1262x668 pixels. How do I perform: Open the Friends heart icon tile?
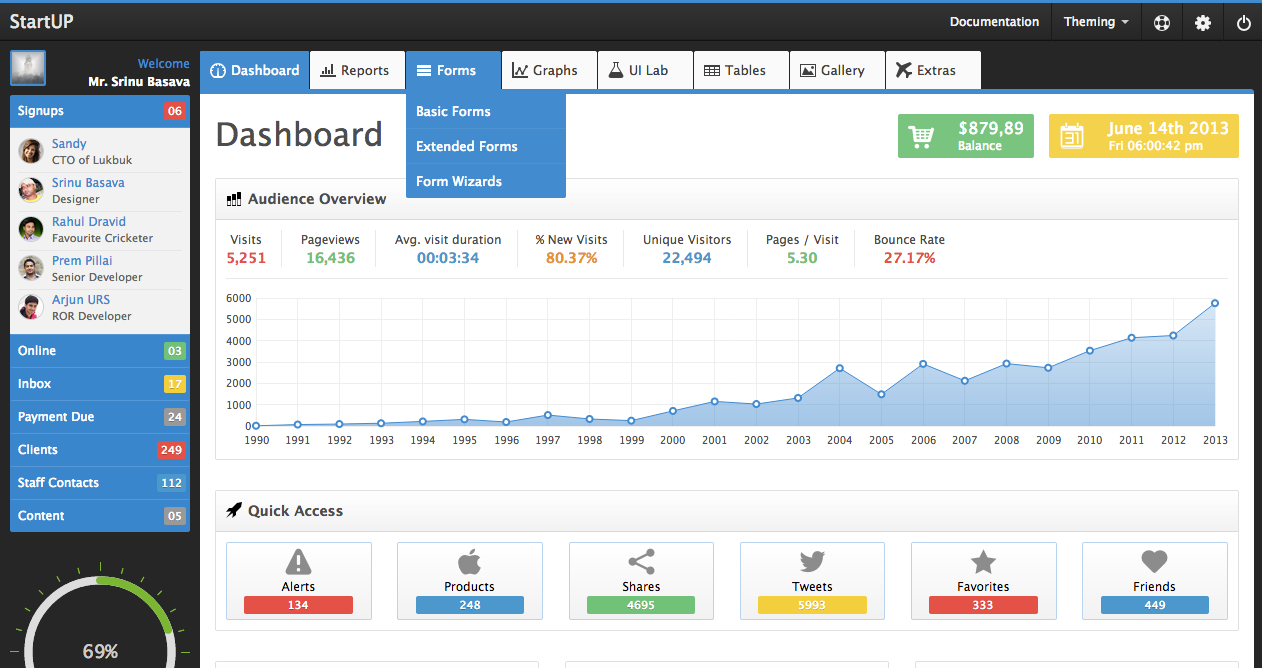point(1154,562)
